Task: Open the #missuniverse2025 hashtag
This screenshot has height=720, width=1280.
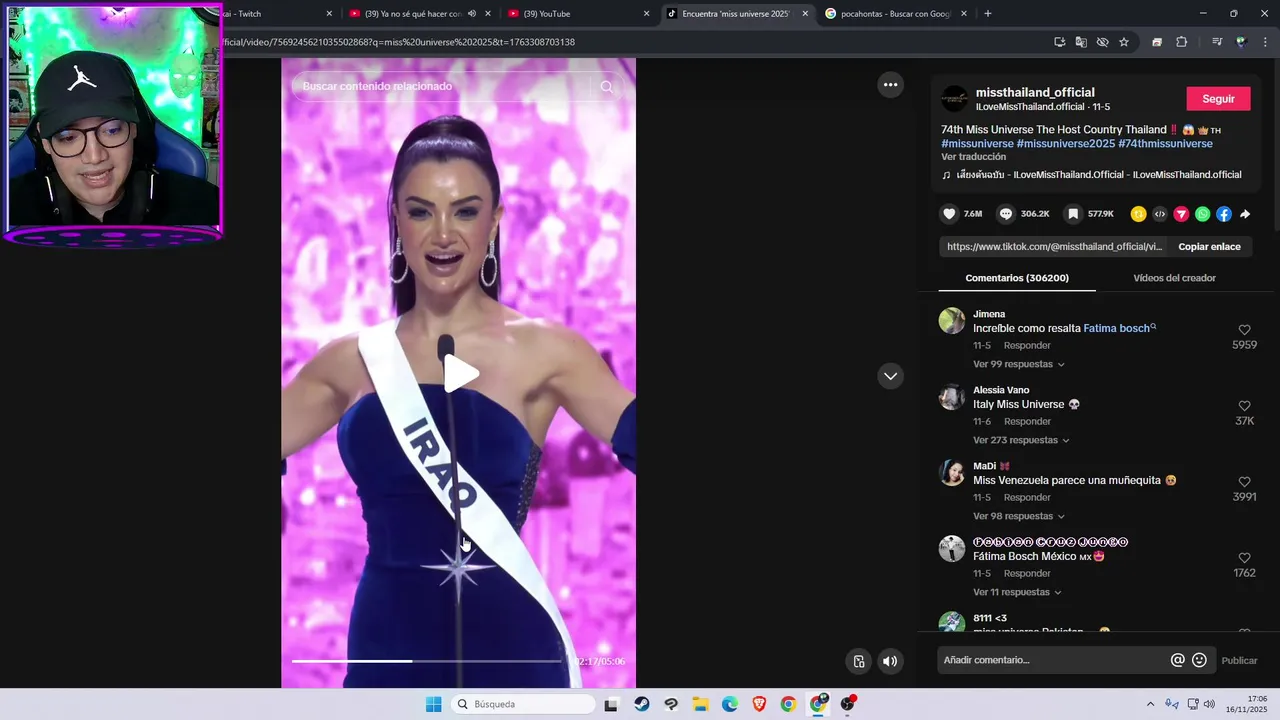Action: (x=1066, y=144)
